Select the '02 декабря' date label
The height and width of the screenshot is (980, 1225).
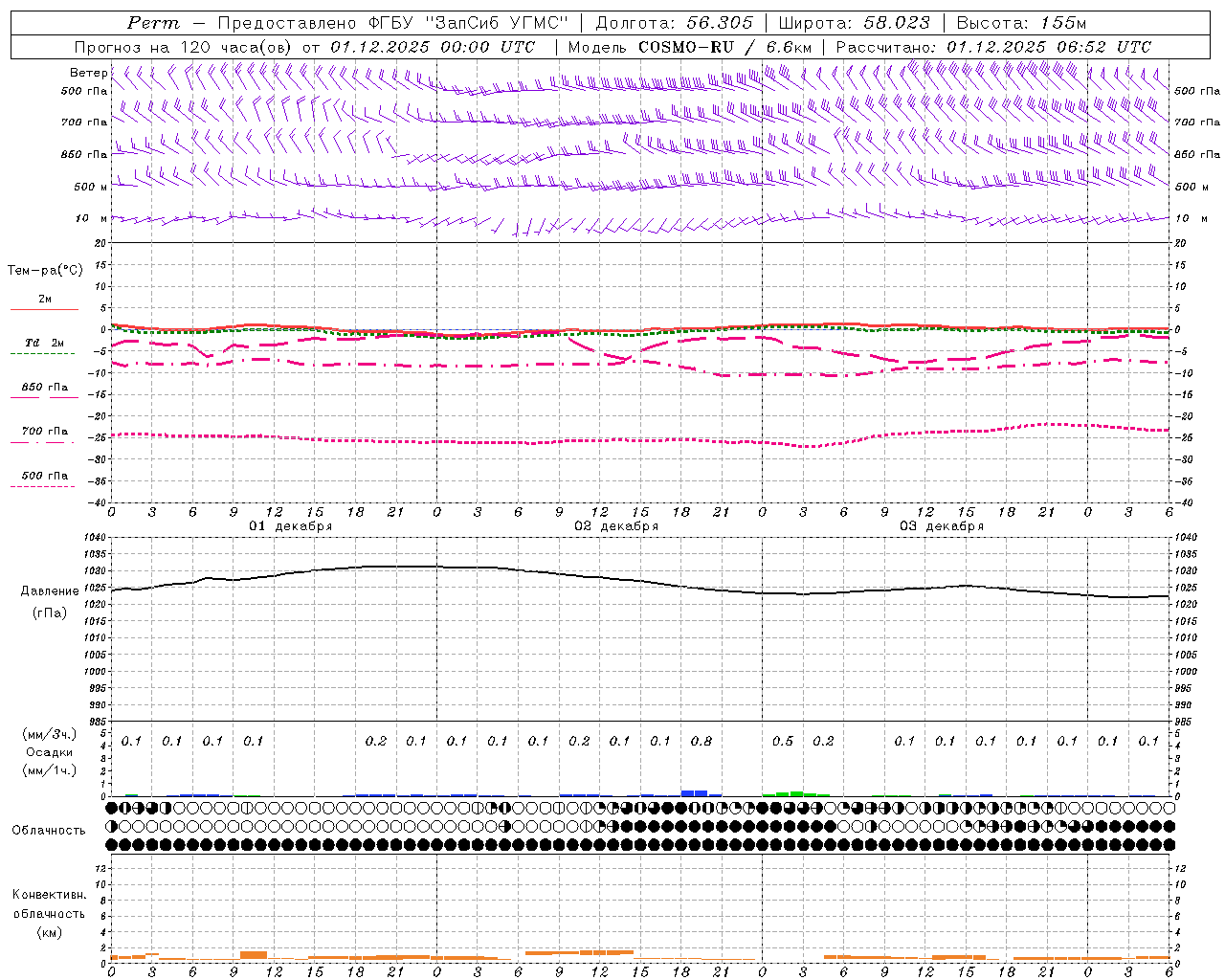pos(616,526)
